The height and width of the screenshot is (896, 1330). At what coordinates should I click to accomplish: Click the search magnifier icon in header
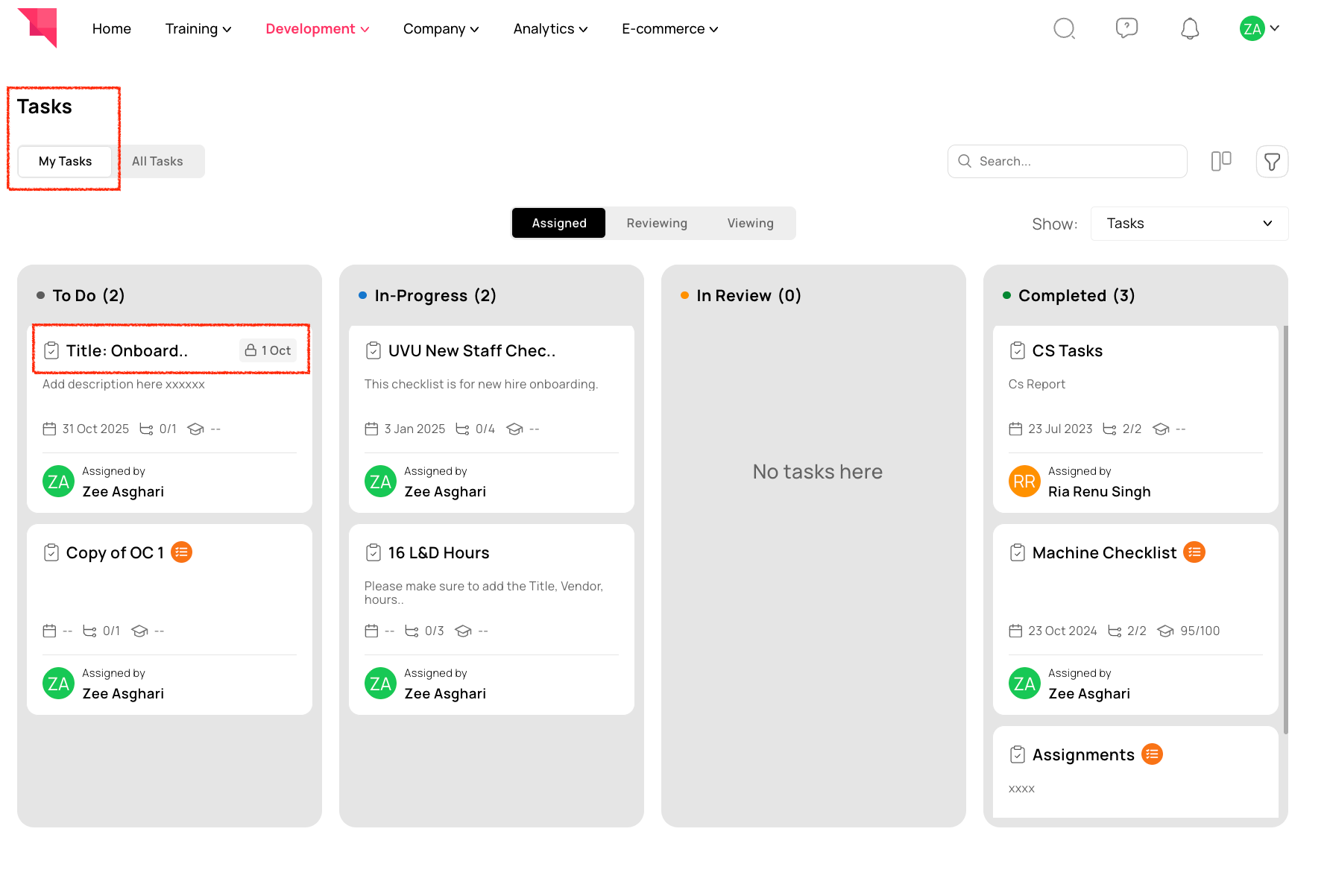pyautogui.click(x=1064, y=28)
